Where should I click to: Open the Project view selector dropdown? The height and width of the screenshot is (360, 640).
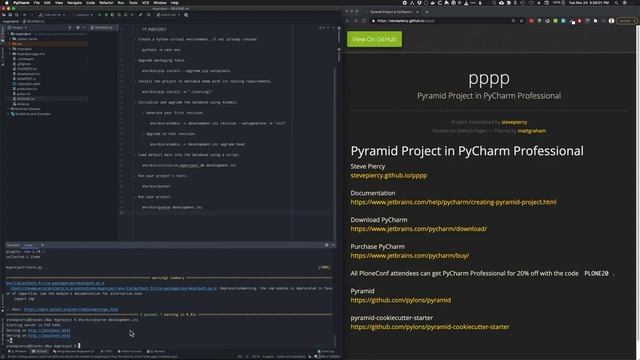click(x=18, y=27)
